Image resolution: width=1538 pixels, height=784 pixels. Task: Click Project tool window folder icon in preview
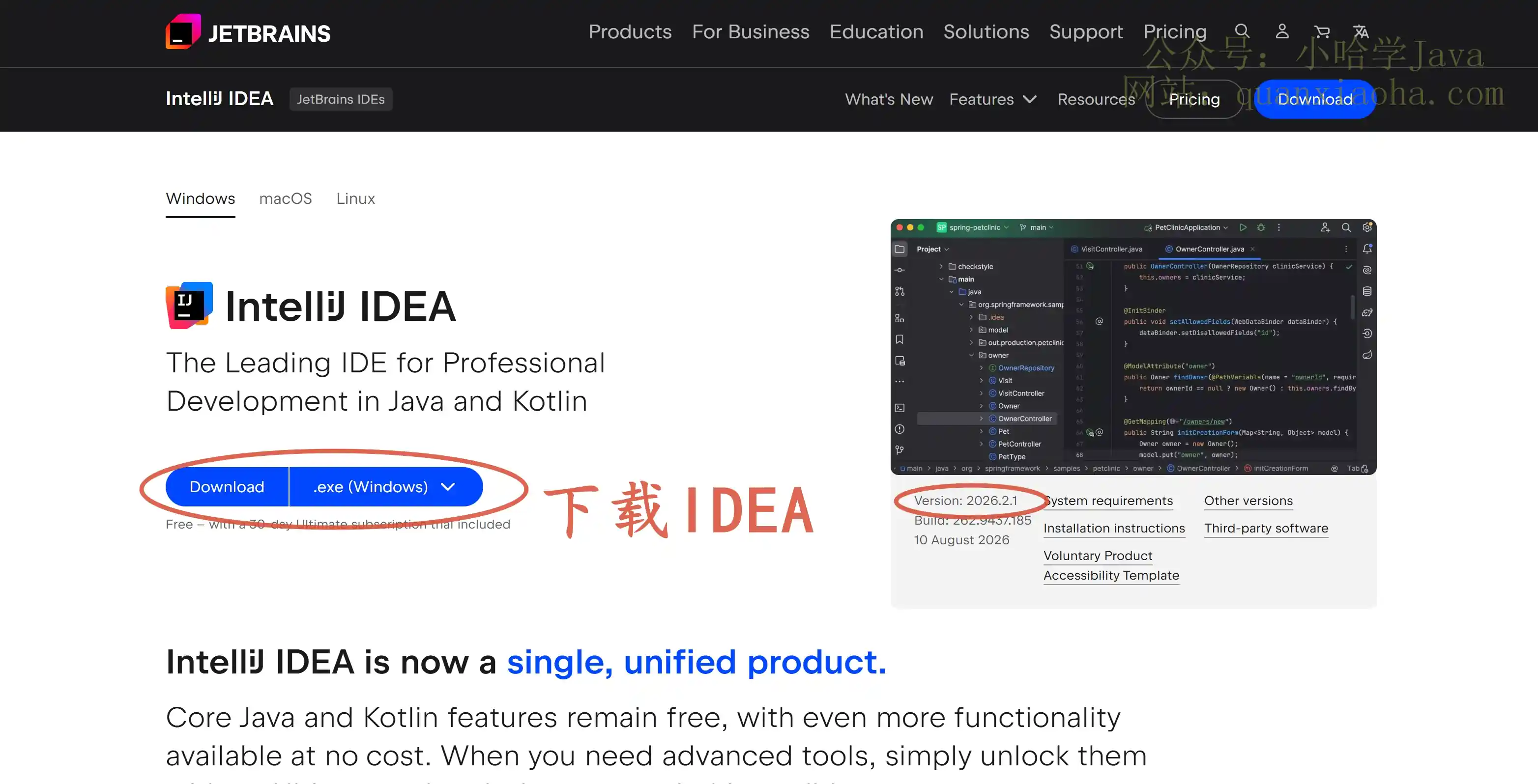(x=900, y=249)
